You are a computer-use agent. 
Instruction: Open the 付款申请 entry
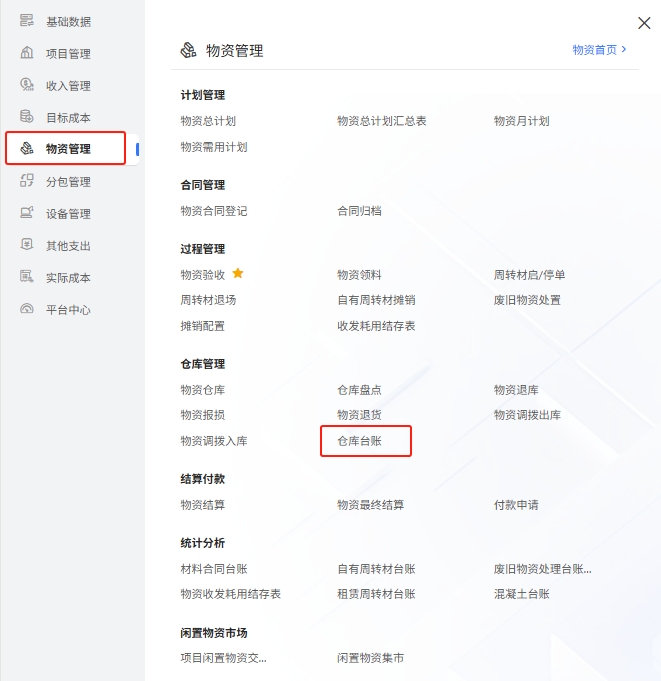[x=516, y=505]
